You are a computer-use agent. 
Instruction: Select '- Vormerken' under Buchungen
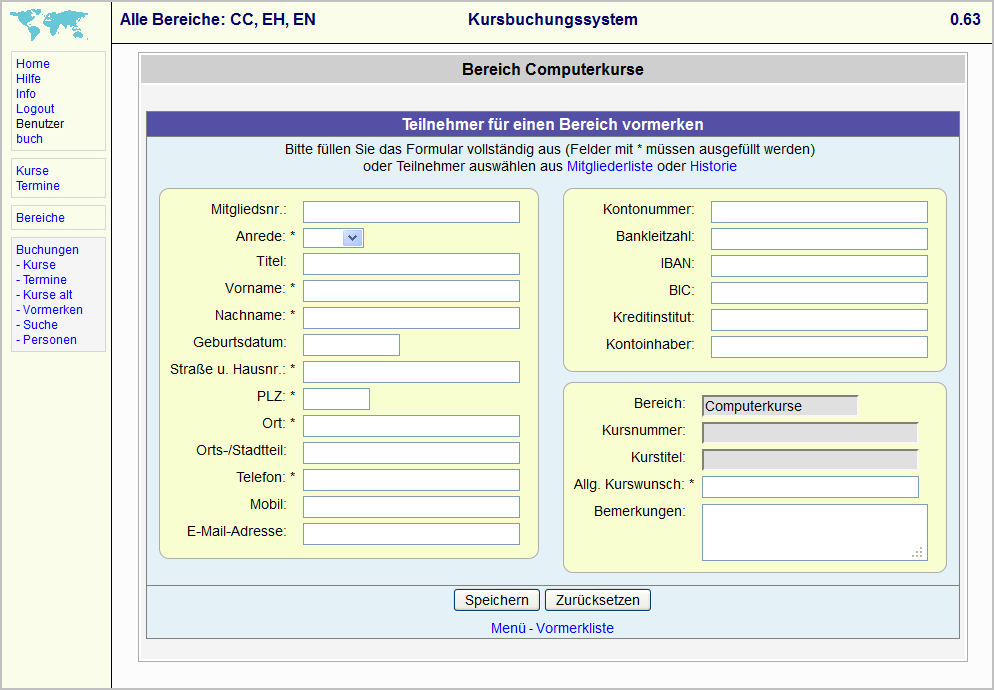point(49,309)
